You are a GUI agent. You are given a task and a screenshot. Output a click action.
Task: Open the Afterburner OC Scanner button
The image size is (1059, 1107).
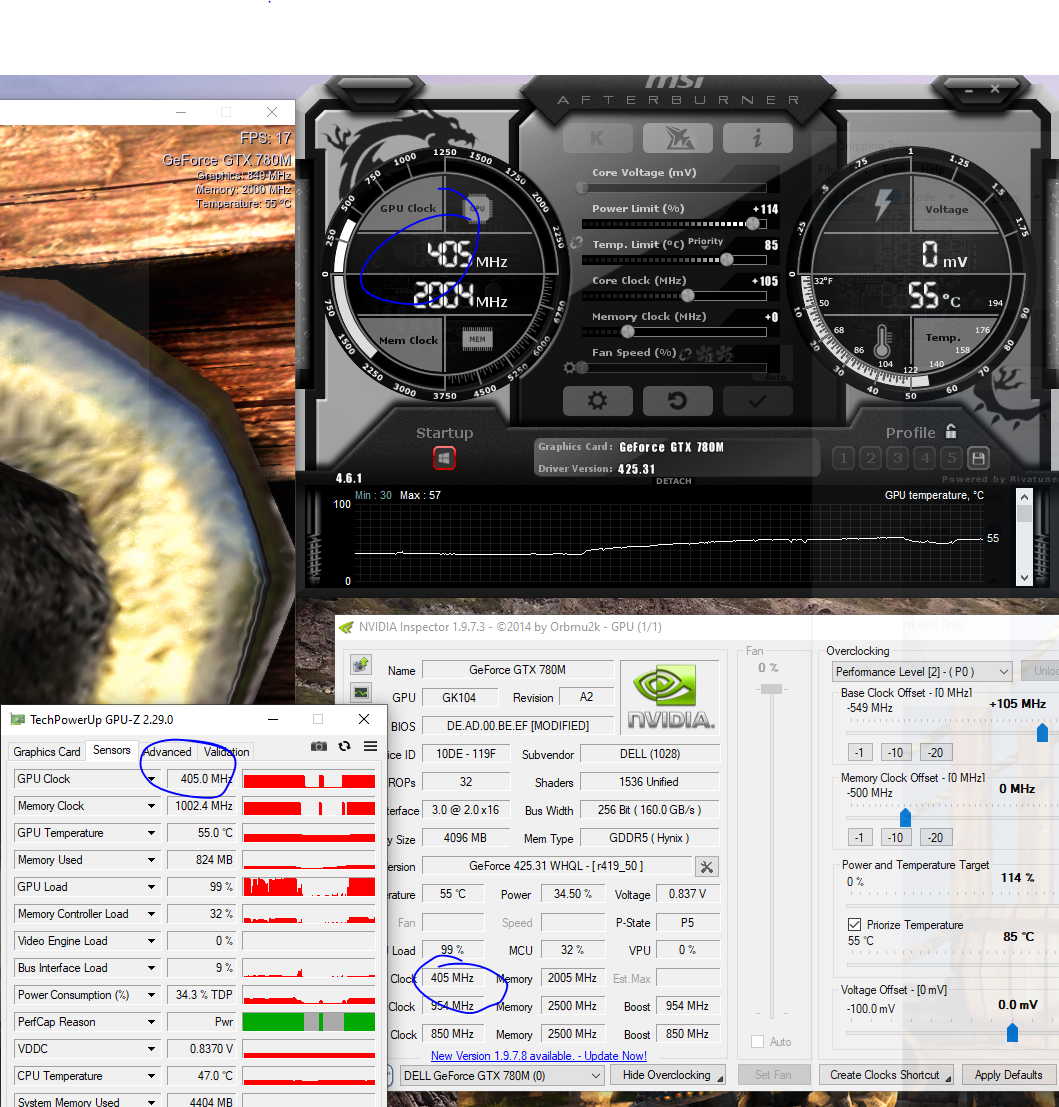tap(678, 138)
